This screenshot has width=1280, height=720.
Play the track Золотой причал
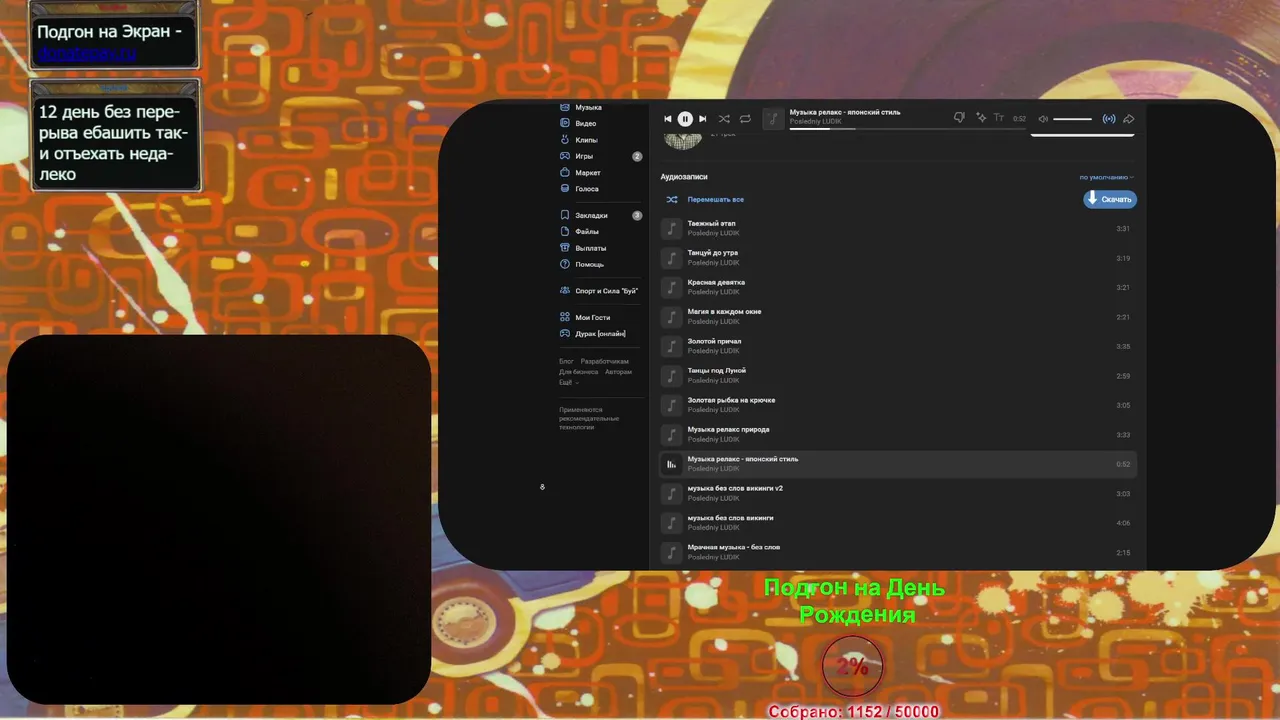[x=898, y=346]
